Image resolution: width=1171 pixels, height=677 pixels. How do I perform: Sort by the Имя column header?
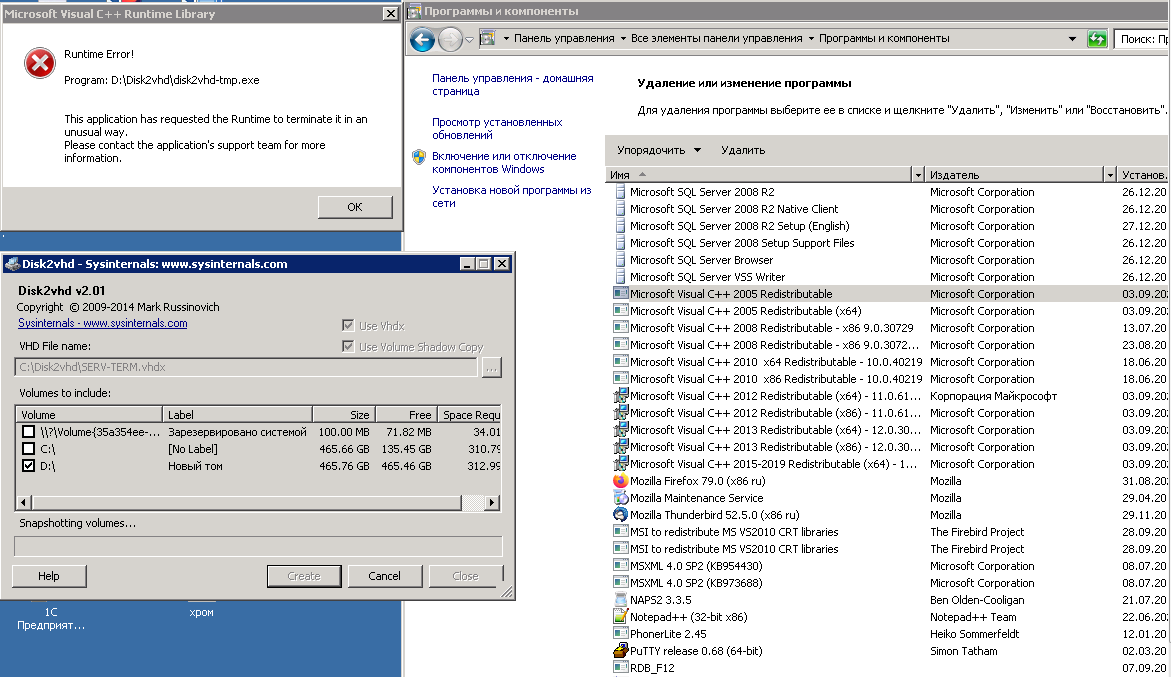(759, 175)
